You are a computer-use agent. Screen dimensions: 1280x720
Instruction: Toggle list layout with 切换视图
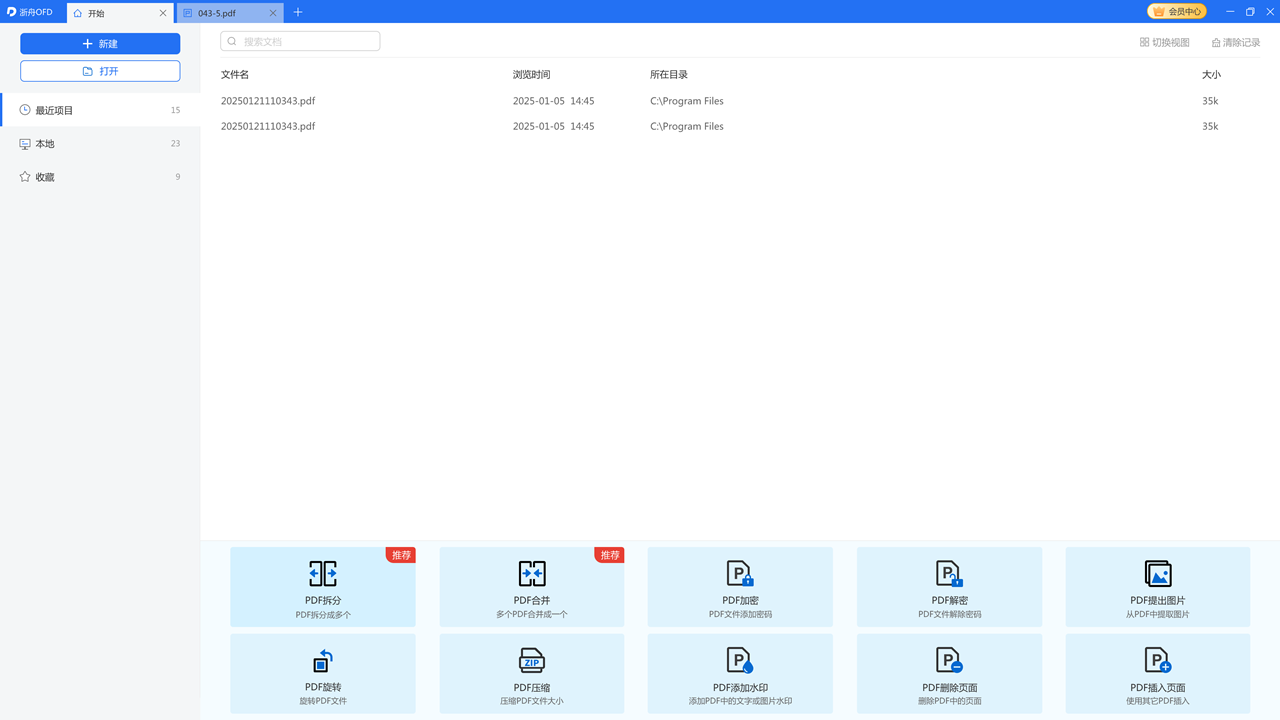click(x=1165, y=43)
